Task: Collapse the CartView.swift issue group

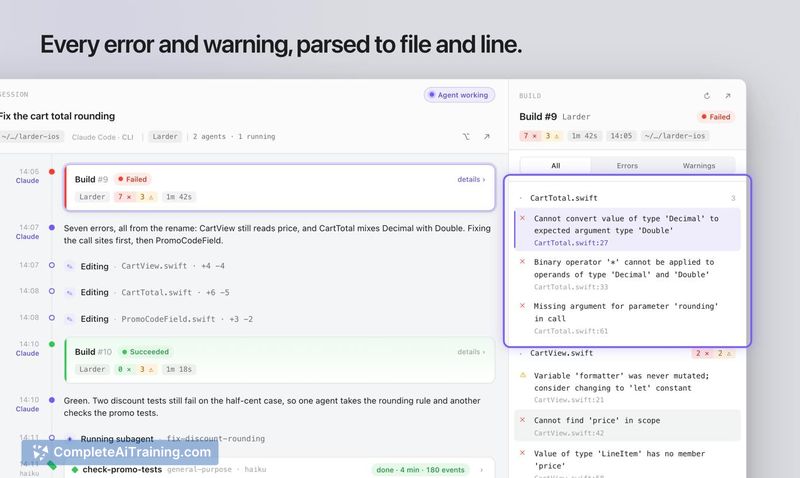Action: [x=520, y=353]
